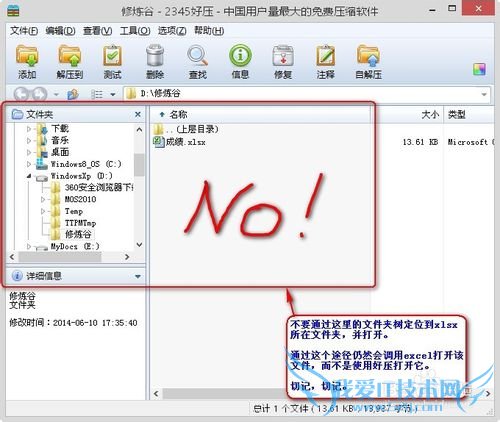Image resolution: width=500 pixels, height=422 pixels.
Task: Expand the MyDocs (E:) drive node
Action: coord(29,247)
